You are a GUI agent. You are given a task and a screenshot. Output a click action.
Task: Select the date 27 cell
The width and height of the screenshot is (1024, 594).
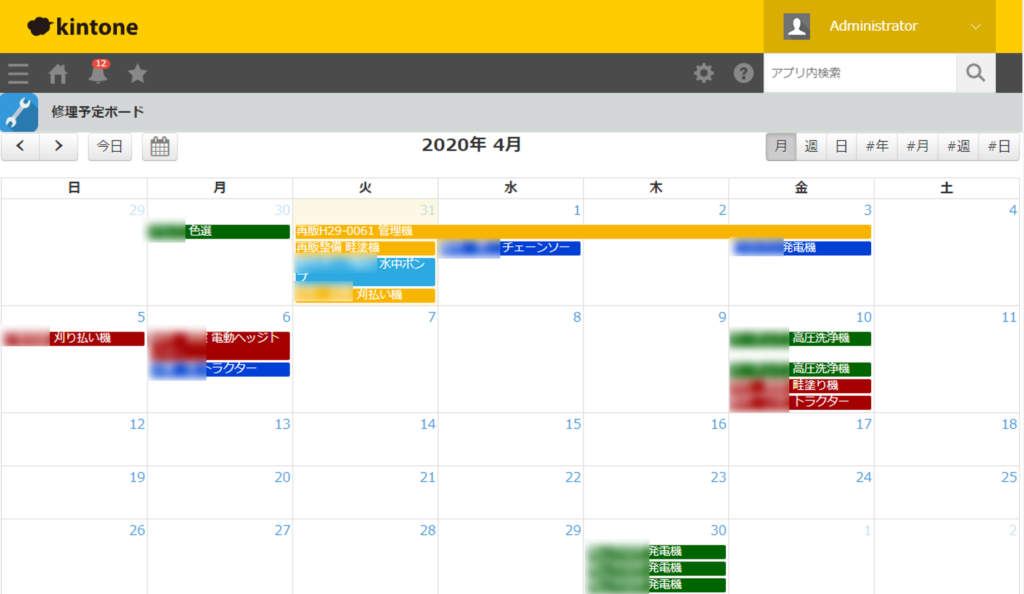coord(219,556)
